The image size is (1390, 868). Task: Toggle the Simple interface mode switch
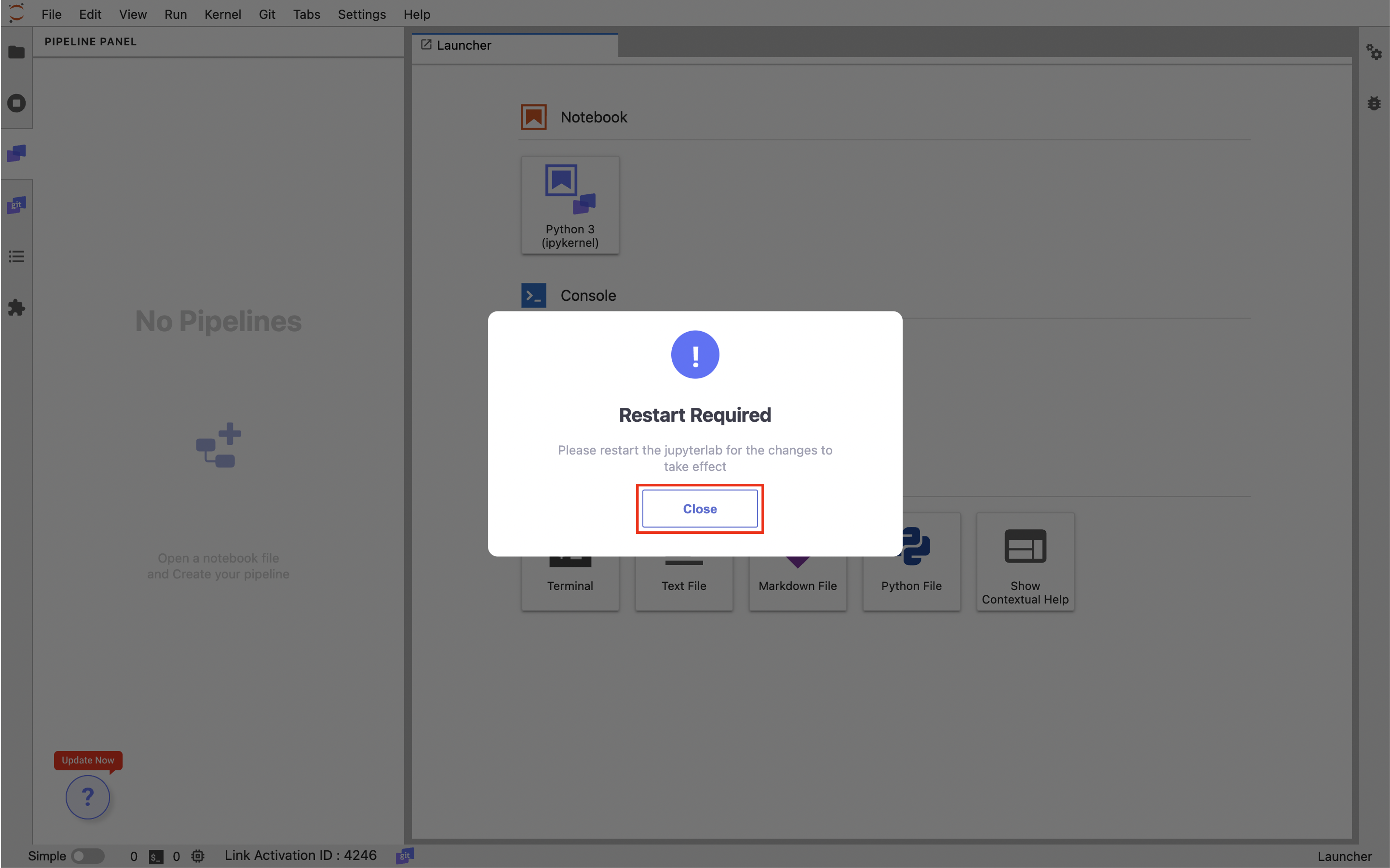pyautogui.click(x=87, y=856)
